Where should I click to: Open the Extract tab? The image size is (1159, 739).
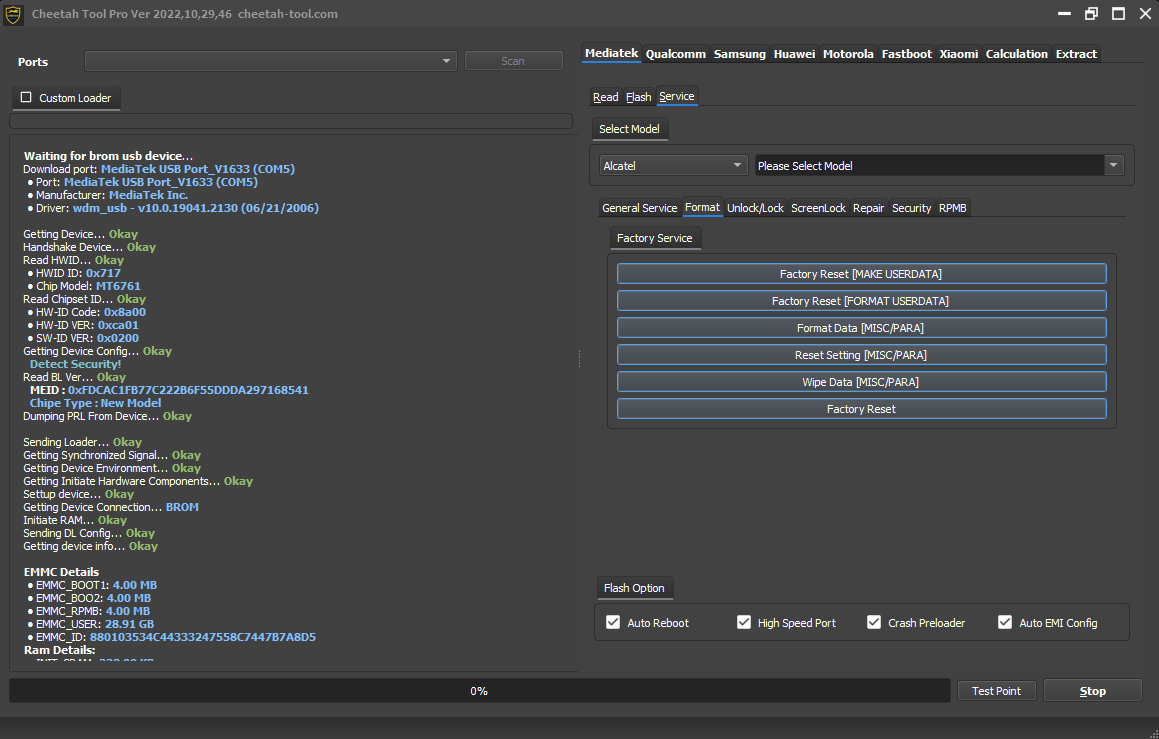click(1075, 54)
